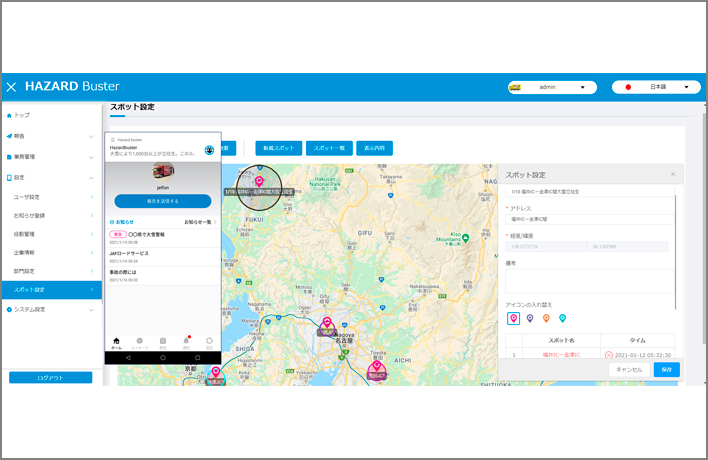708x460 pixels.
Task: Click the third blue button right of スポット一覧
Action: point(374,148)
